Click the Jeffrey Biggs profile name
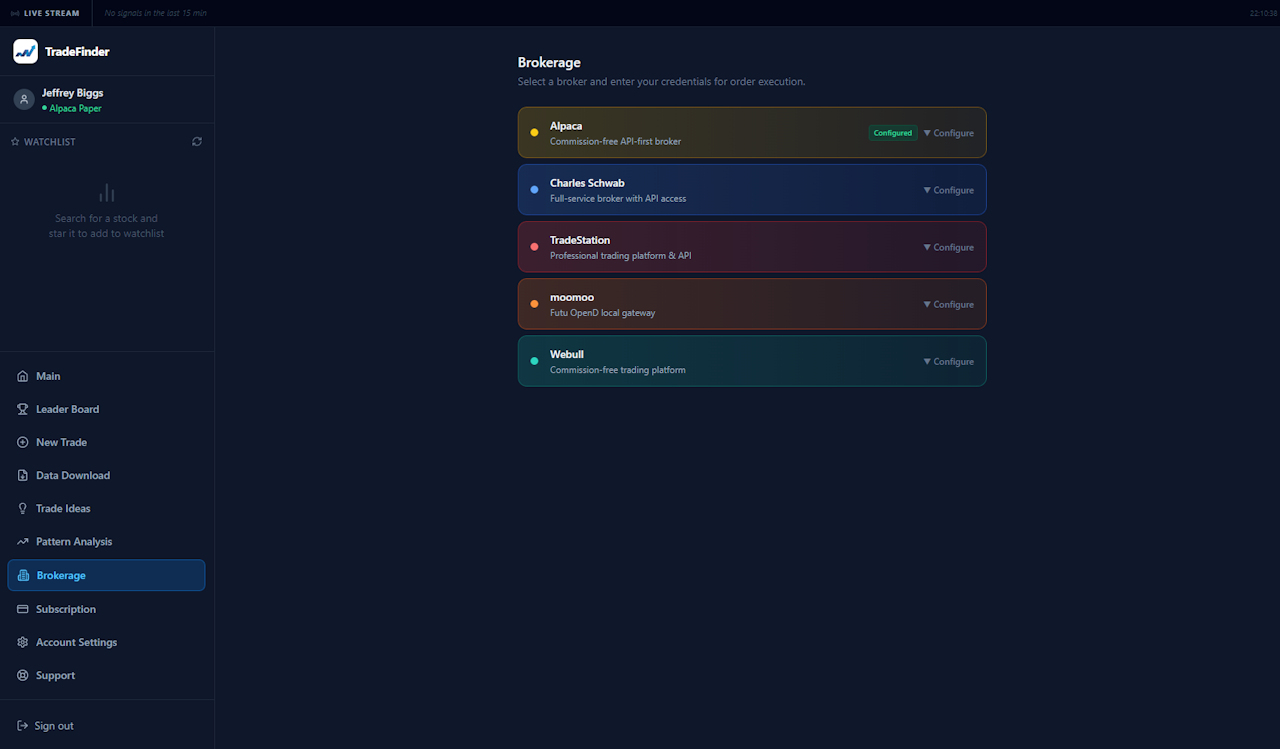Viewport: 1280px width, 749px height. [72, 93]
